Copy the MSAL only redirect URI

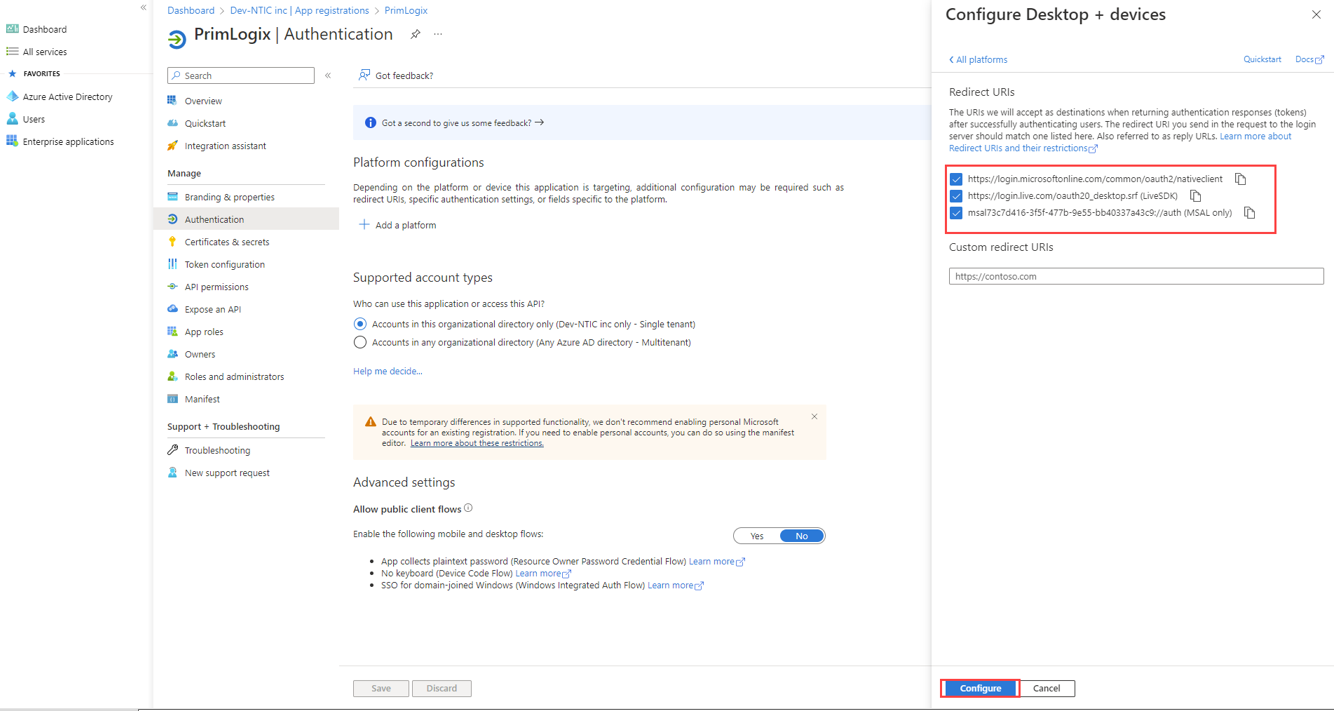[x=1249, y=213]
